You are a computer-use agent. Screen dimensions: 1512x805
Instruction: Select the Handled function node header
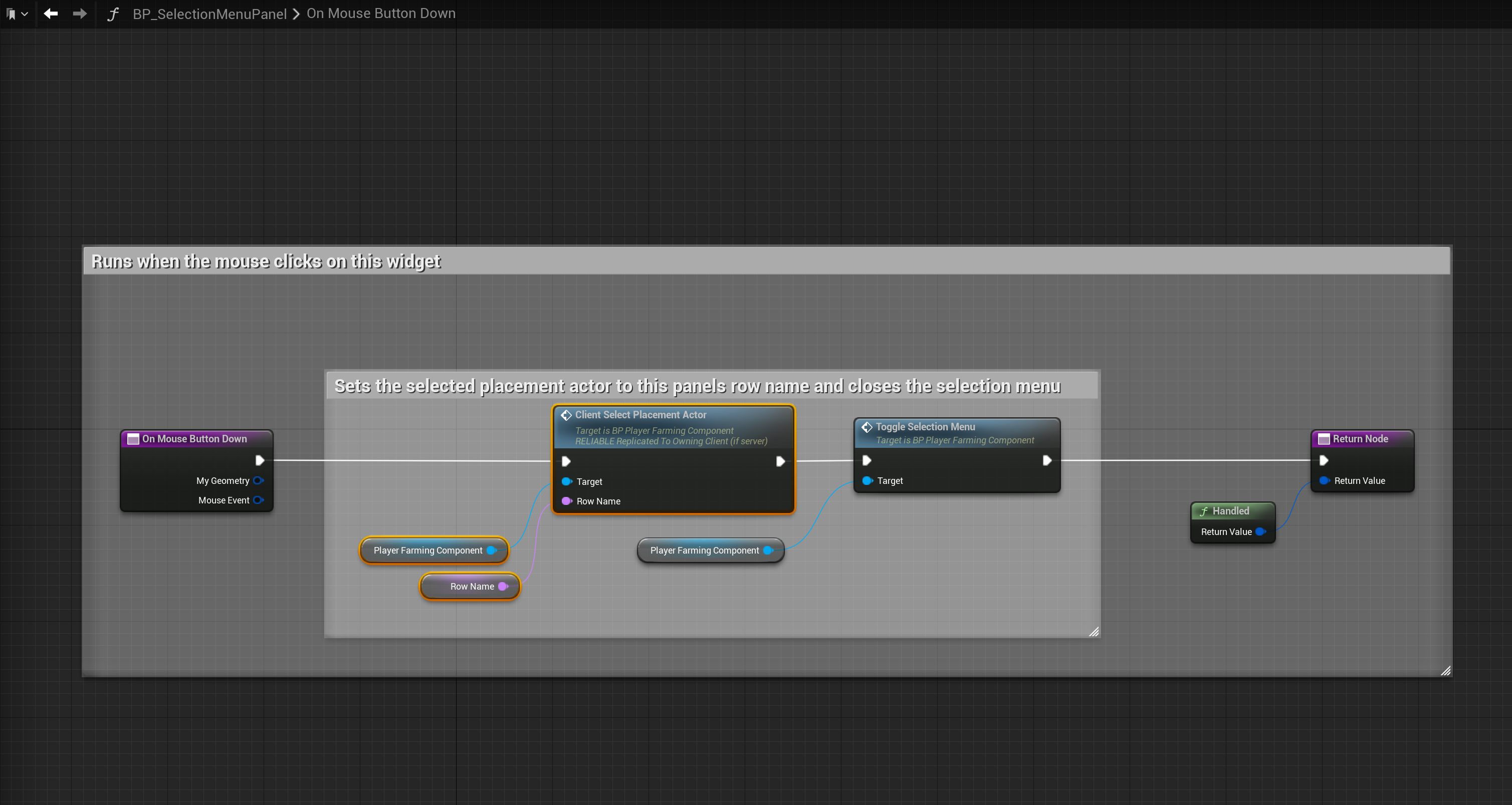1230,511
